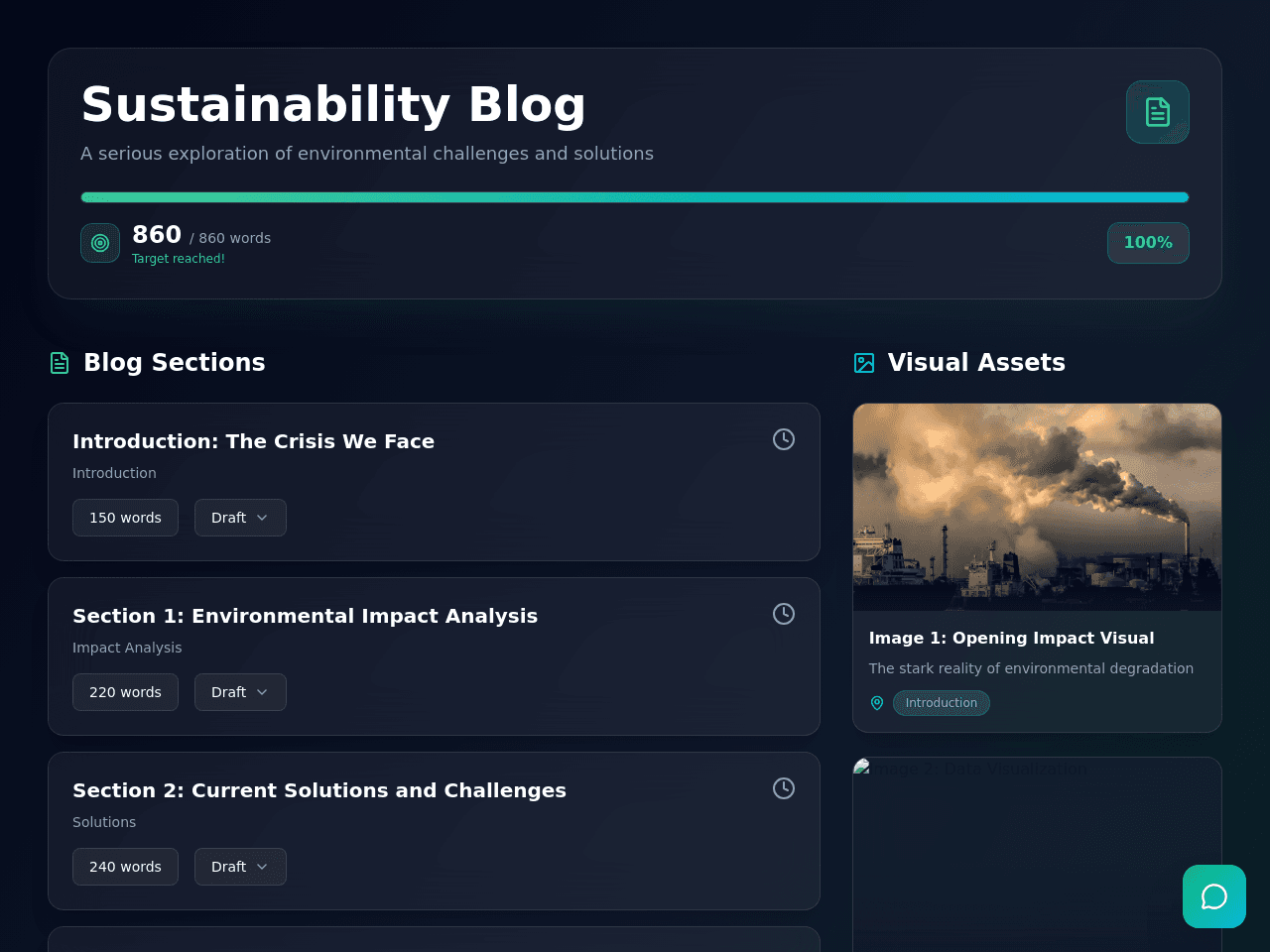1270x952 pixels.
Task: Open Draft status dropdown for Section 2
Action: [x=240, y=867]
